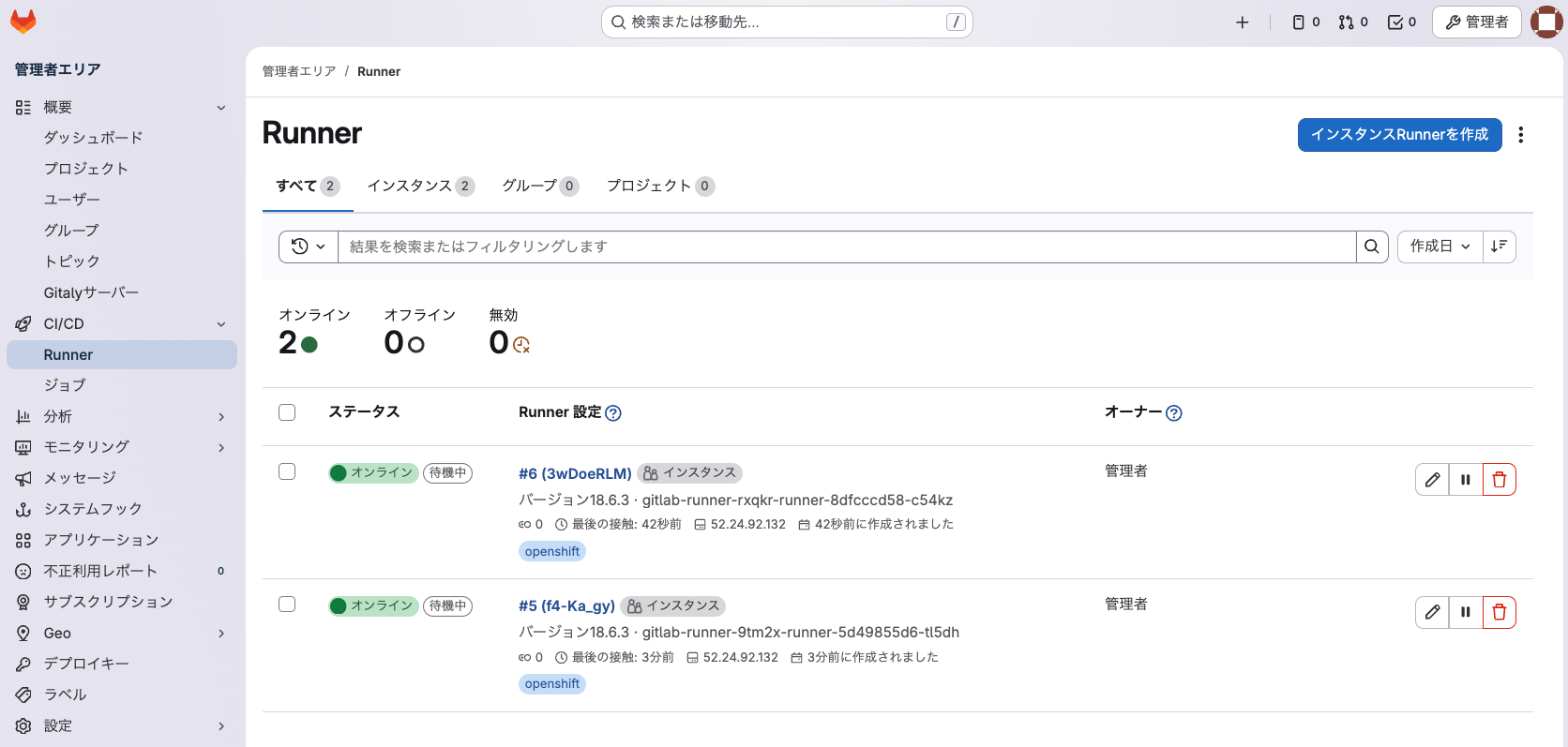
Task: Open runner link #5 (f4-Ka_gy)
Action: click(566, 605)
